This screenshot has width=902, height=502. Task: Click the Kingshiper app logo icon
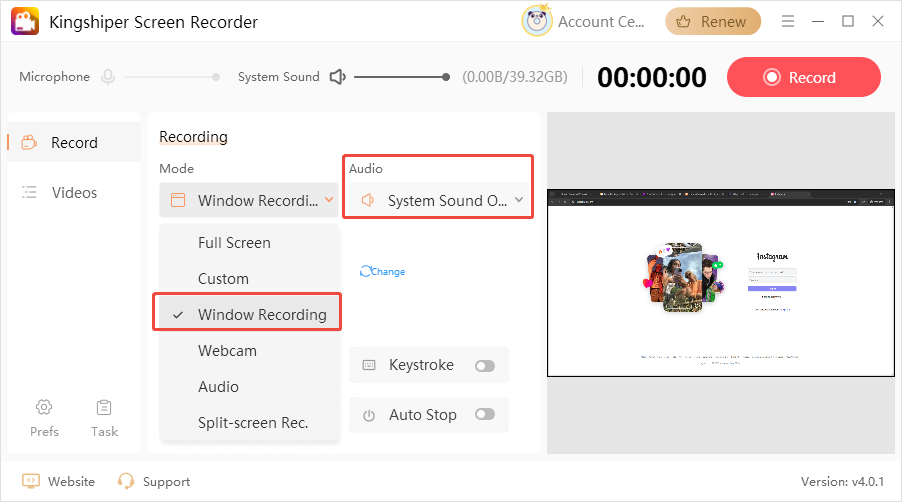point(25,21)
